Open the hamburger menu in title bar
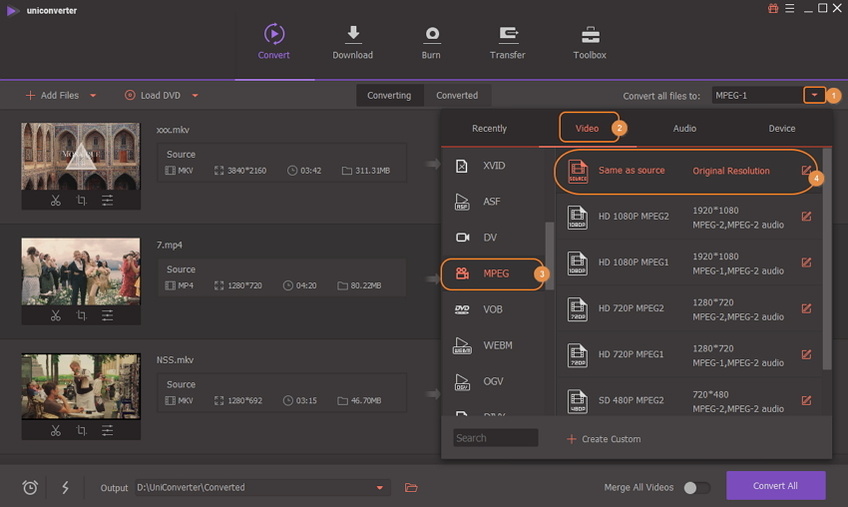Viewport: 848px width, 507px height. (790, 9)
